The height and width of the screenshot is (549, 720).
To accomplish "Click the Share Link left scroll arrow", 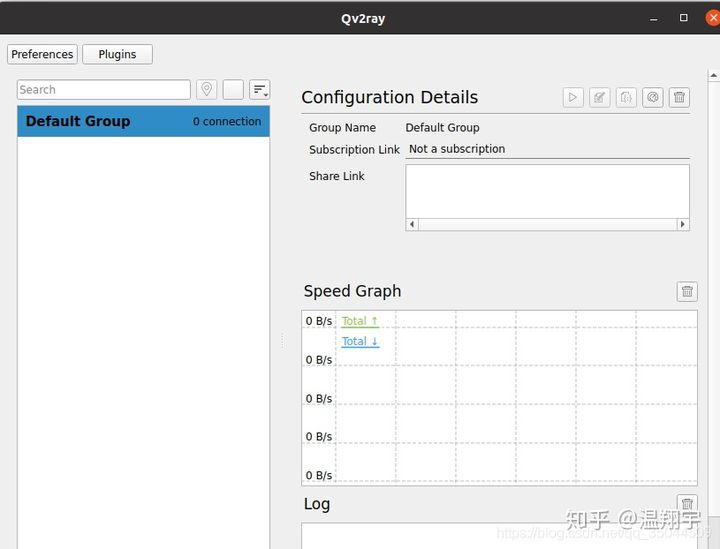I will coord(412,224).
